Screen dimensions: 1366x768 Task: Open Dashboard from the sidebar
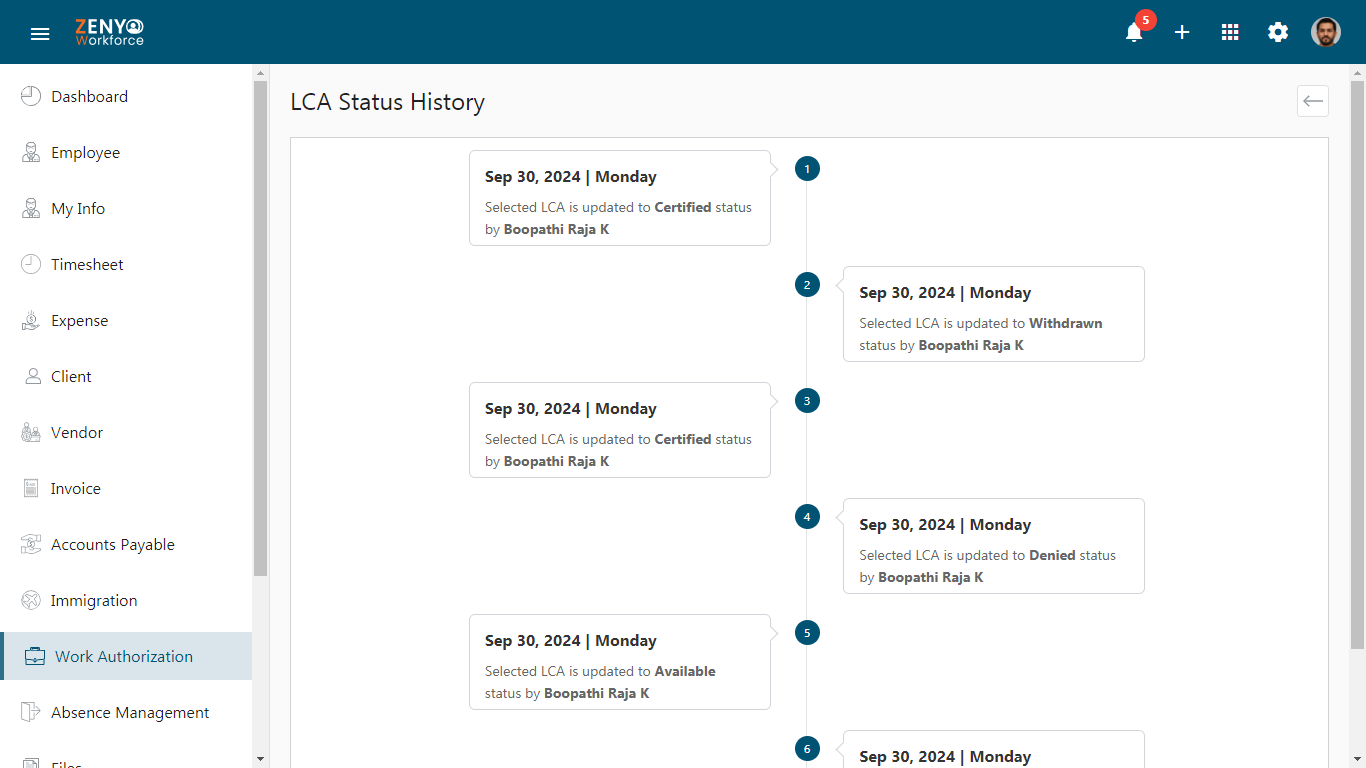pos(126,97)
